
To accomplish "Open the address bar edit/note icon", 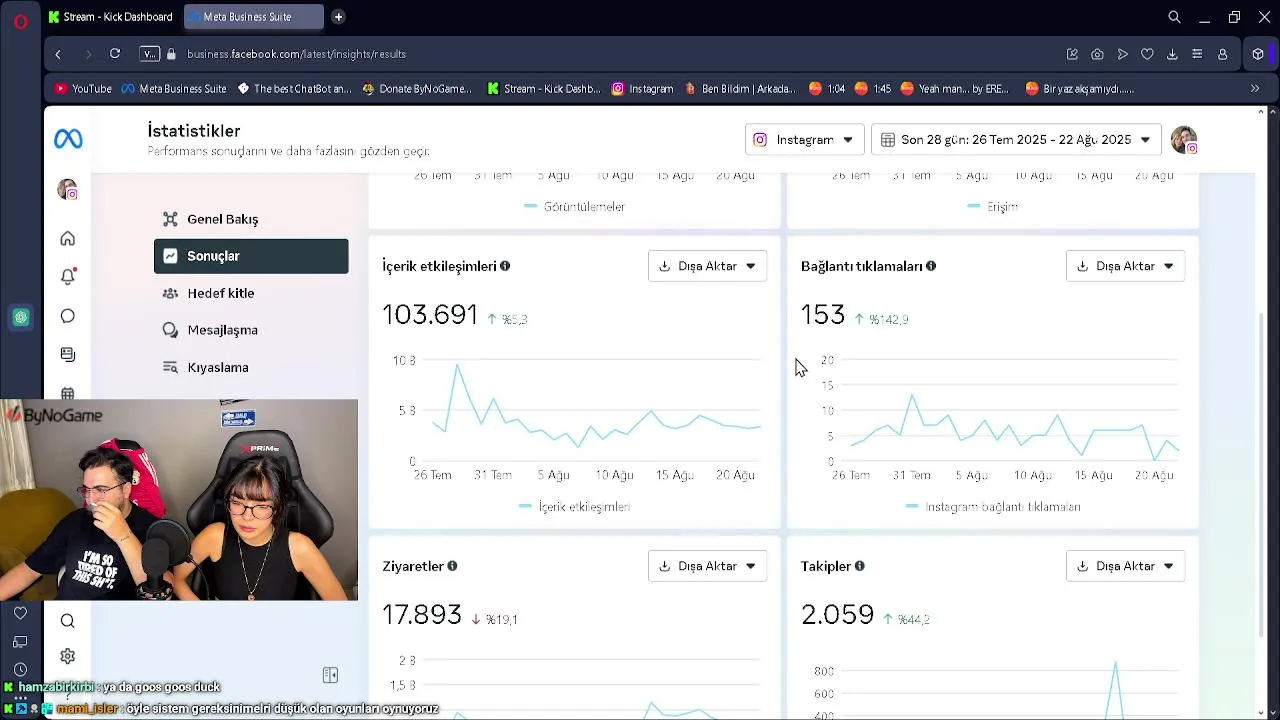I will point(1072,54).
